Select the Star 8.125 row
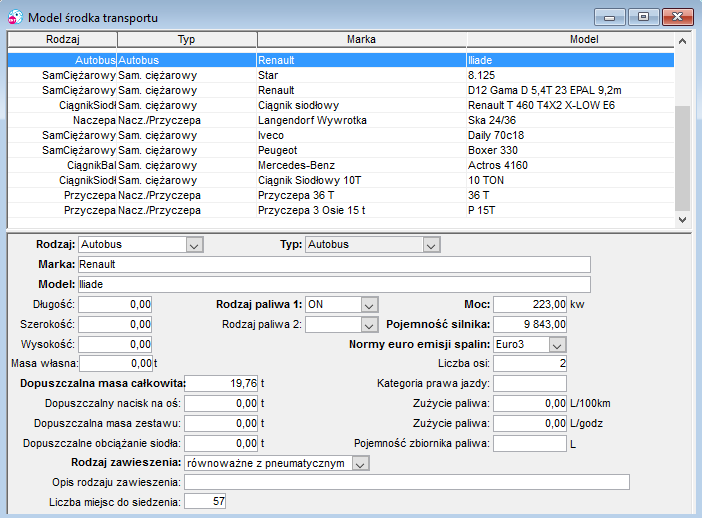Image resolution: width=702 pixels, height=518 pixels. (341, 75)
